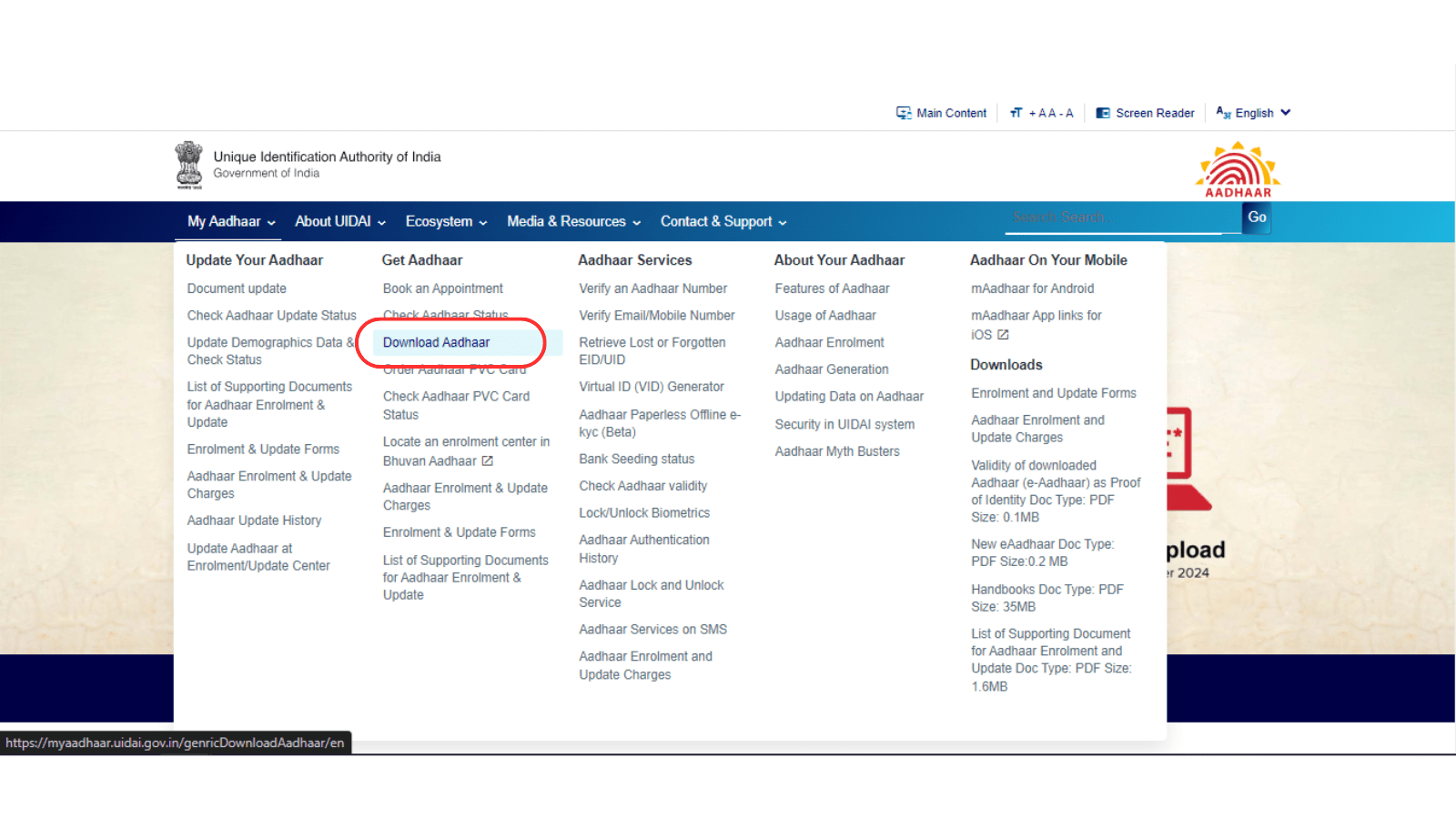Select Updating Data on Aadhaar

[x=849, y=397]
